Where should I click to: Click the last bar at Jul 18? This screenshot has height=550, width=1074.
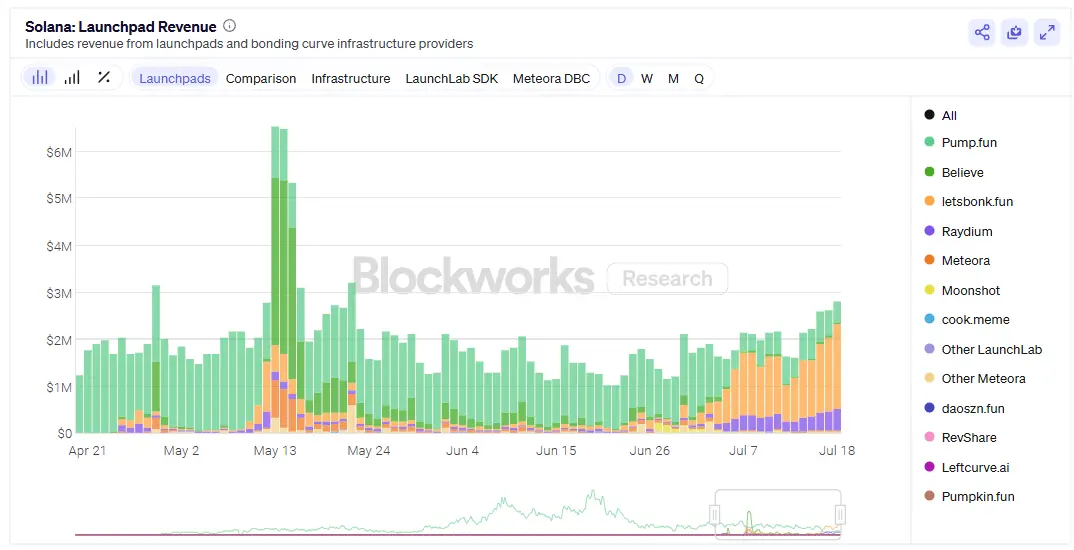point(837,367)
